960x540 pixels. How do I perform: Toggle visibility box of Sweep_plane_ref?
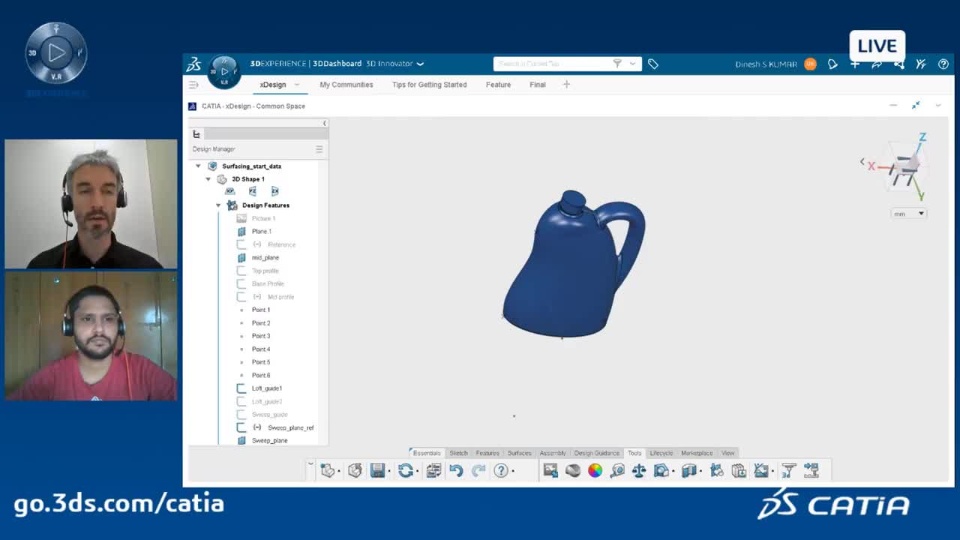pyautogui.click(x=241, y=427)
